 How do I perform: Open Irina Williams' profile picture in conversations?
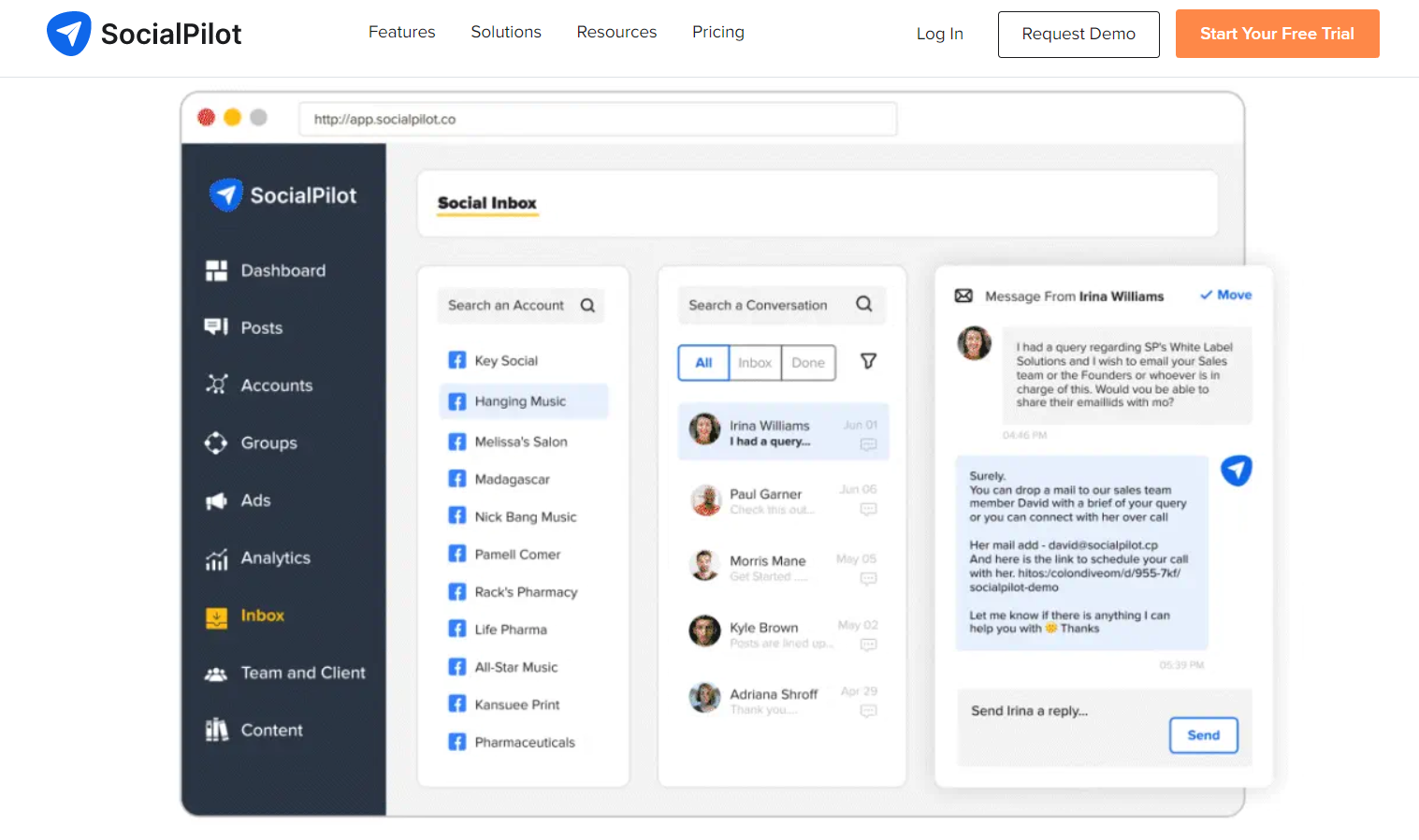(704, 429)
